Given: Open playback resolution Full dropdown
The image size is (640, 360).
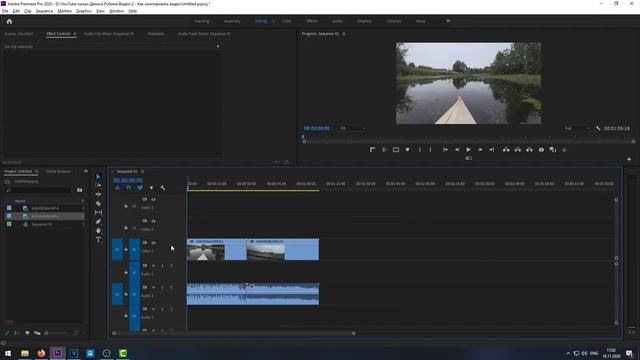Looking at the screenshot, I should 577,128.
